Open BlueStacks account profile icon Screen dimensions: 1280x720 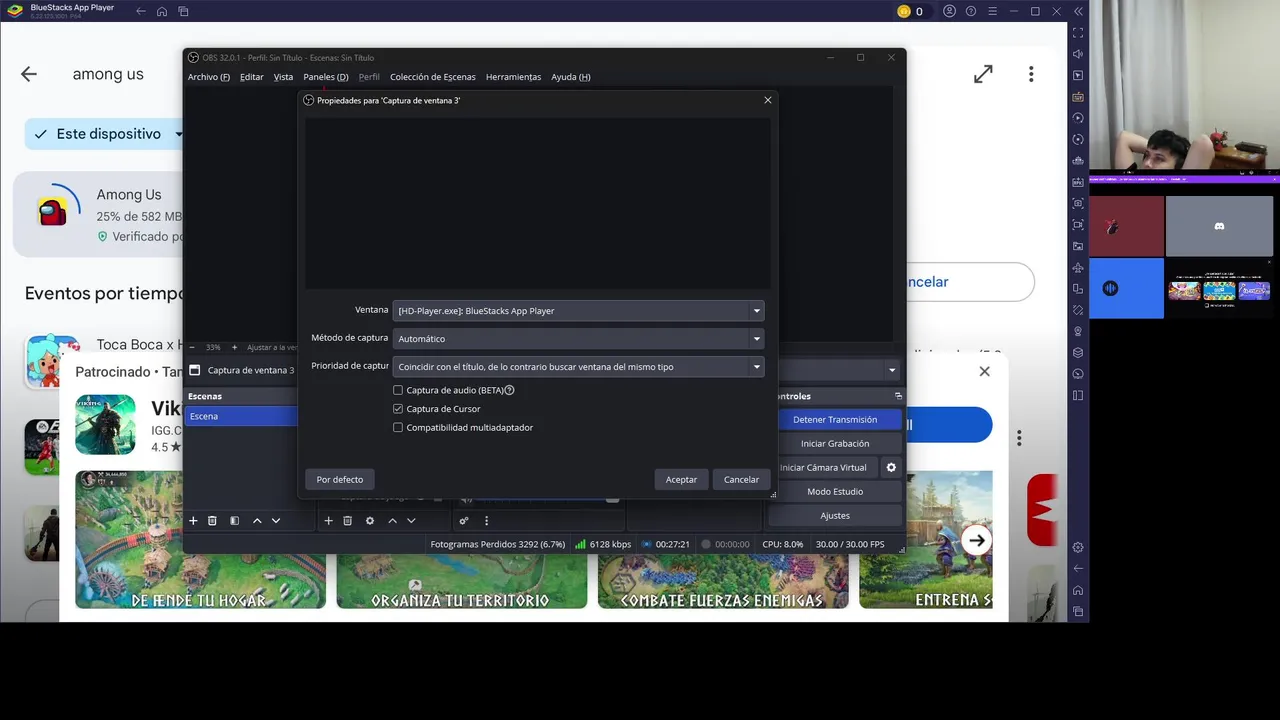(950, 11)
